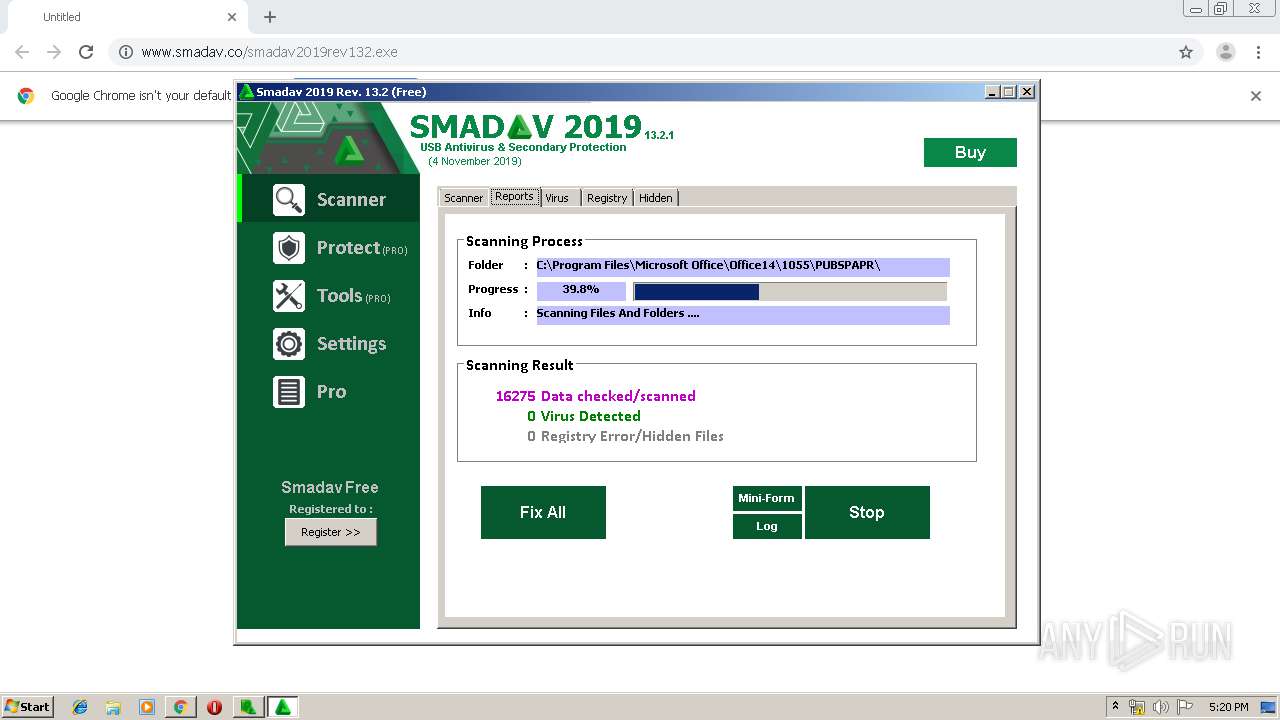The width and height of the screenshot is (1280, 720).
Task: Select the Protect shield icon
Action: [x=289, y=248]
